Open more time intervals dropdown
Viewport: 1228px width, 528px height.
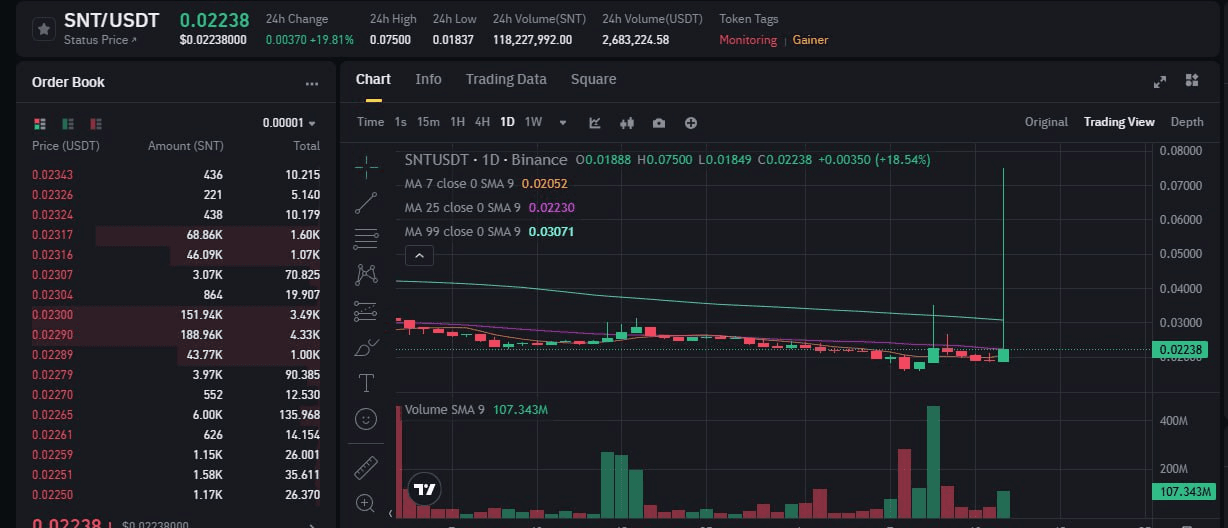point(563,122)
